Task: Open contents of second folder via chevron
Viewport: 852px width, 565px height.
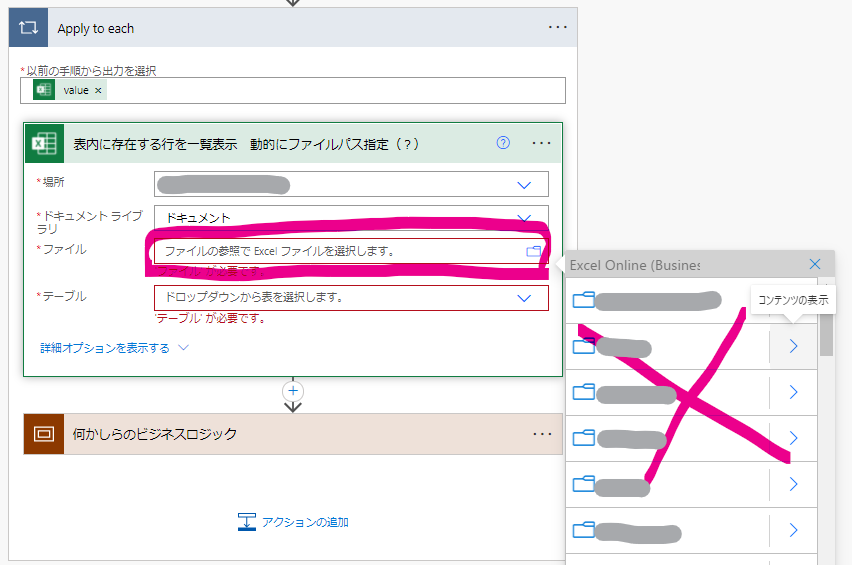Action: click(793, 346)
